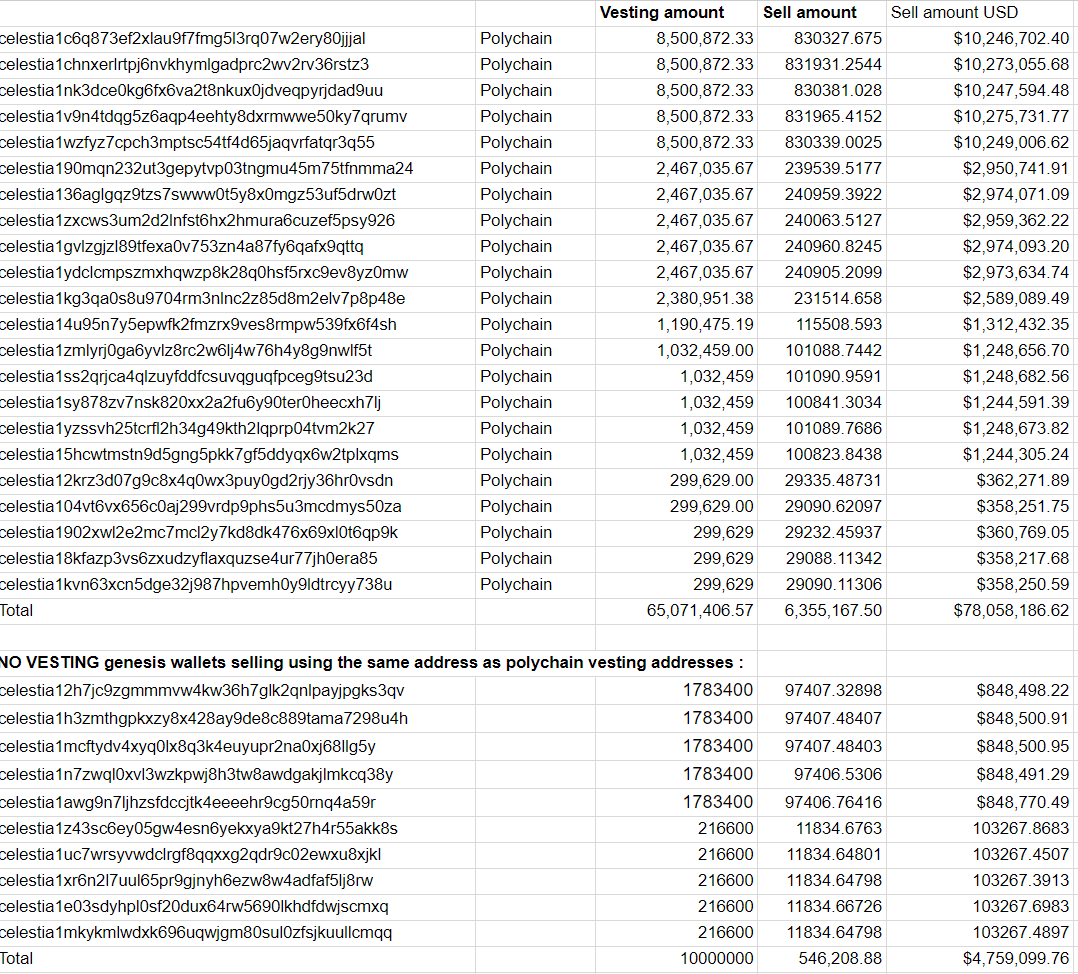Image resolution: width=1078 pixels, height=974 pixels.
Task: Select USD cell $848,498.22
Action: point(1022,691)
